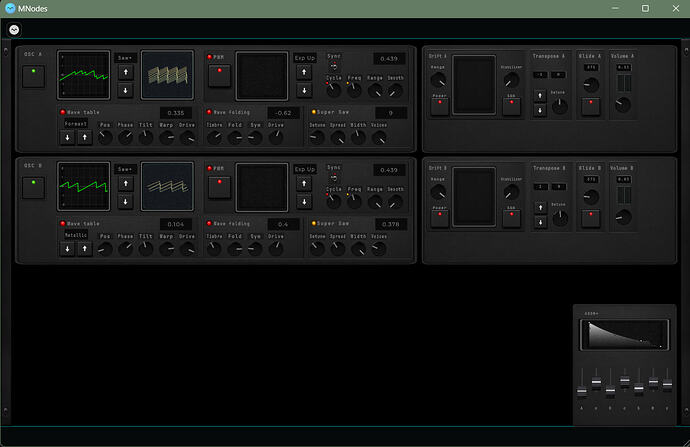
Task: Click OSC B up arrow under Exp Up
Action: pyautogui.click(x=304, y=183)
